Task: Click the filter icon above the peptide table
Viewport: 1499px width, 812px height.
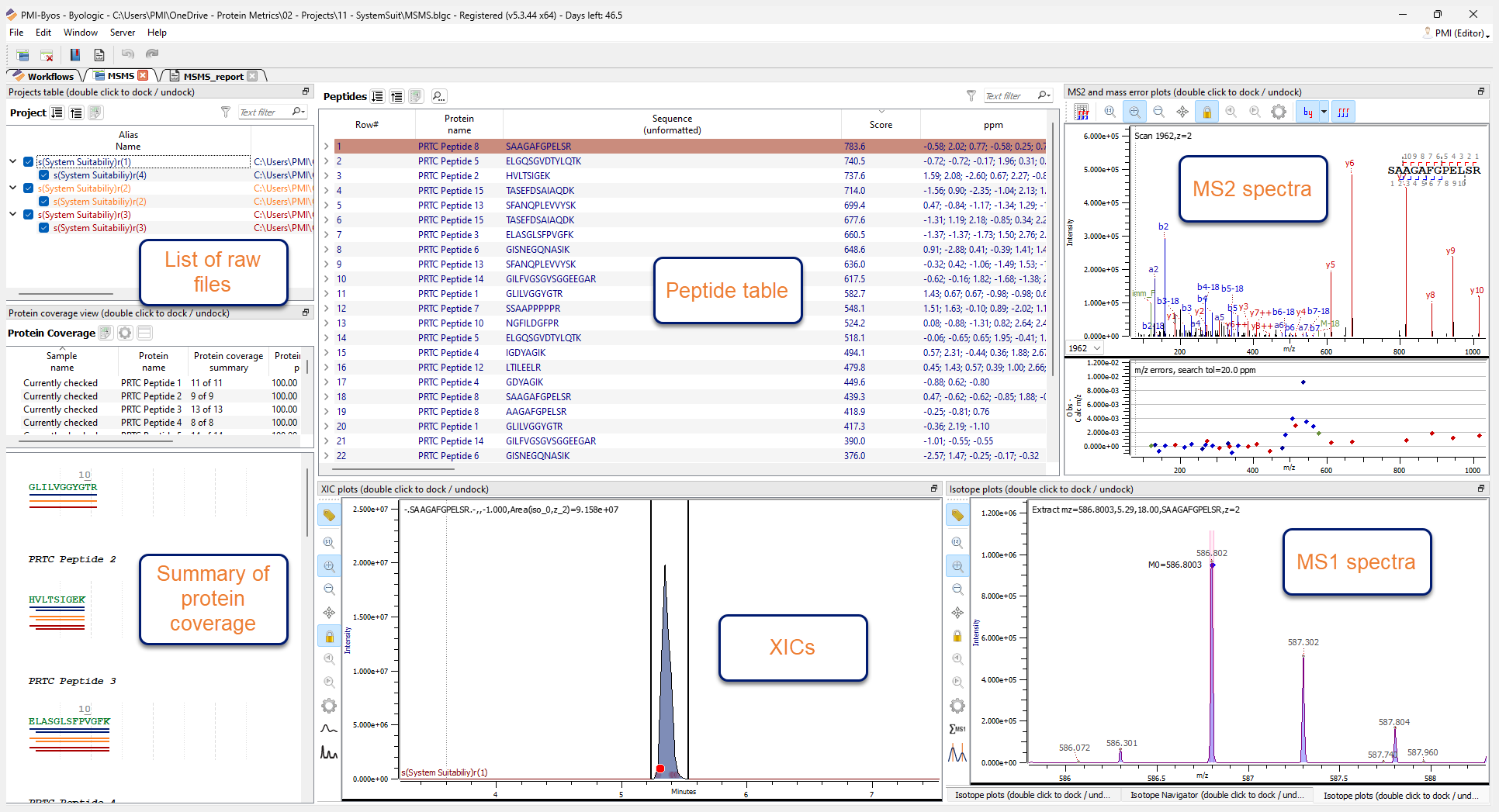Action: coord(971,95)
